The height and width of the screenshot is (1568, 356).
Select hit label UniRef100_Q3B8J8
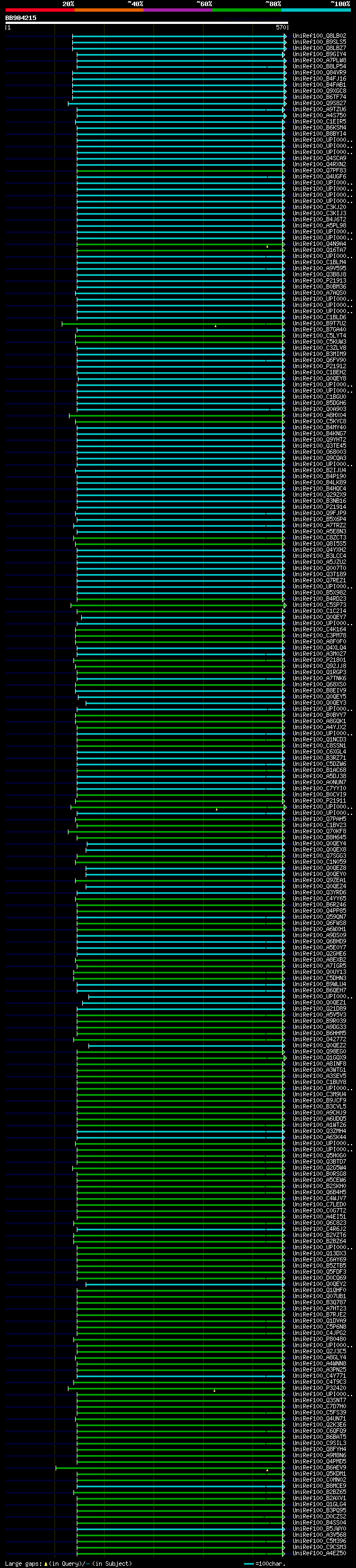(319, 275)
